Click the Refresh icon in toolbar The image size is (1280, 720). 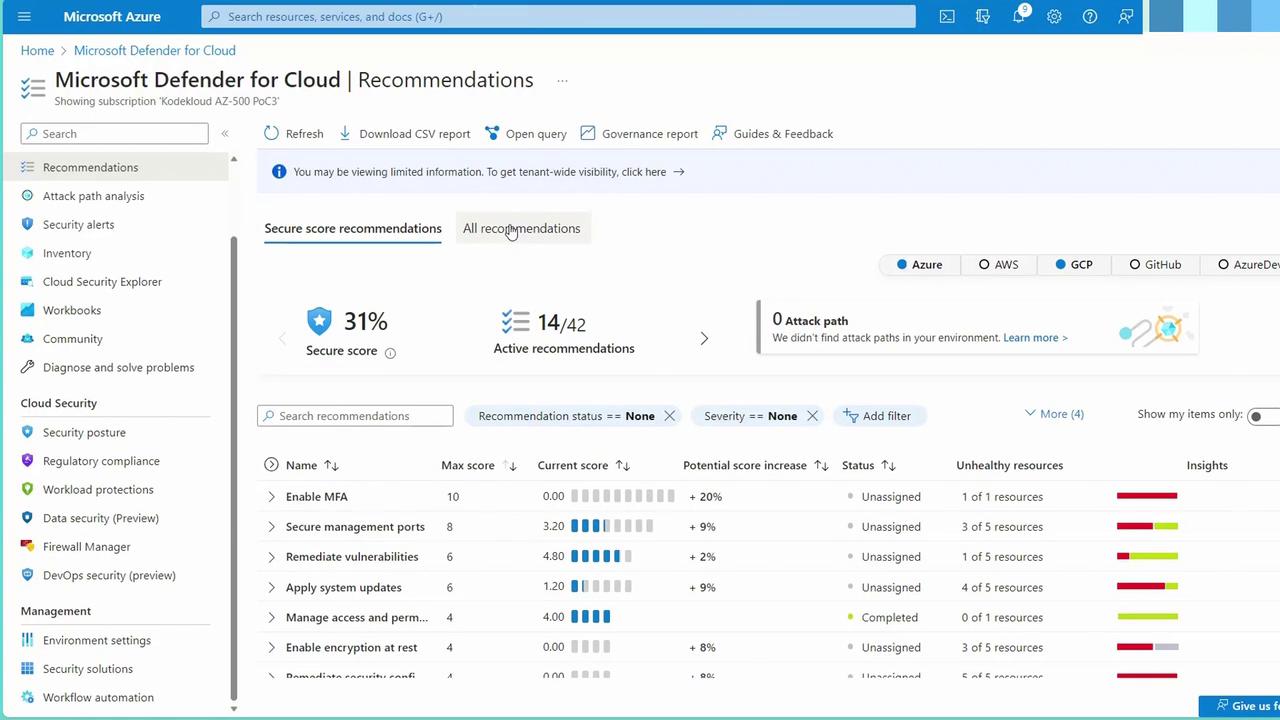(x=272, y=134)
